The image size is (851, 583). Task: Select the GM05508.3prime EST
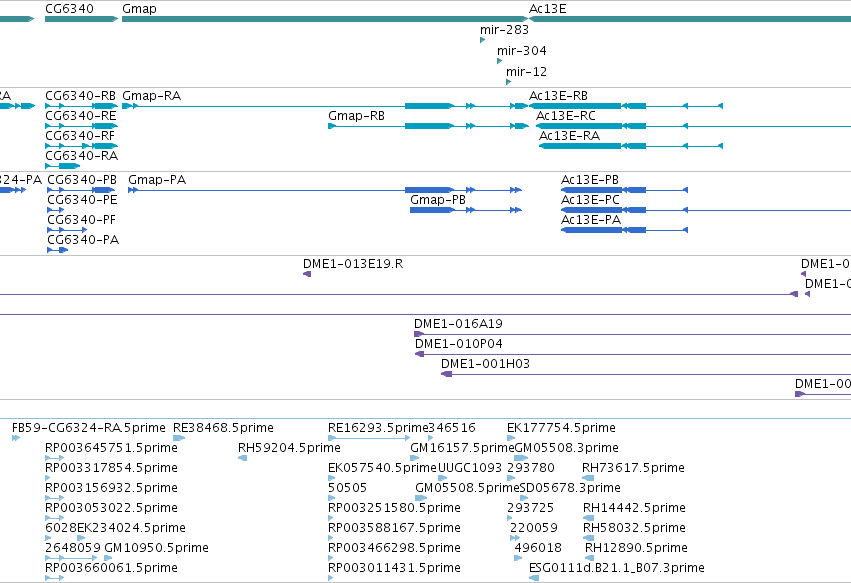(521, 458)
